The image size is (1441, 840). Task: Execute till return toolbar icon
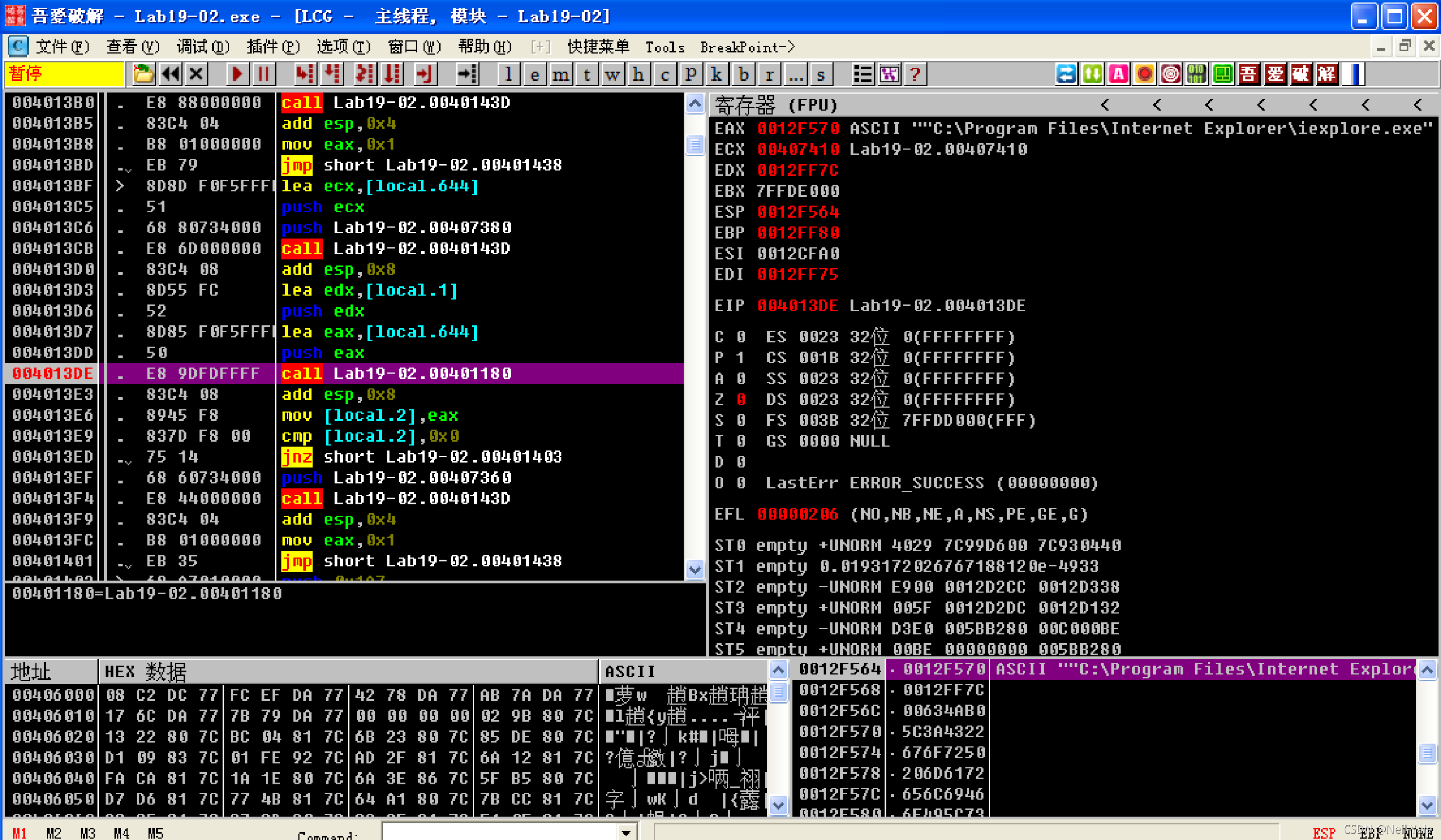425,74
